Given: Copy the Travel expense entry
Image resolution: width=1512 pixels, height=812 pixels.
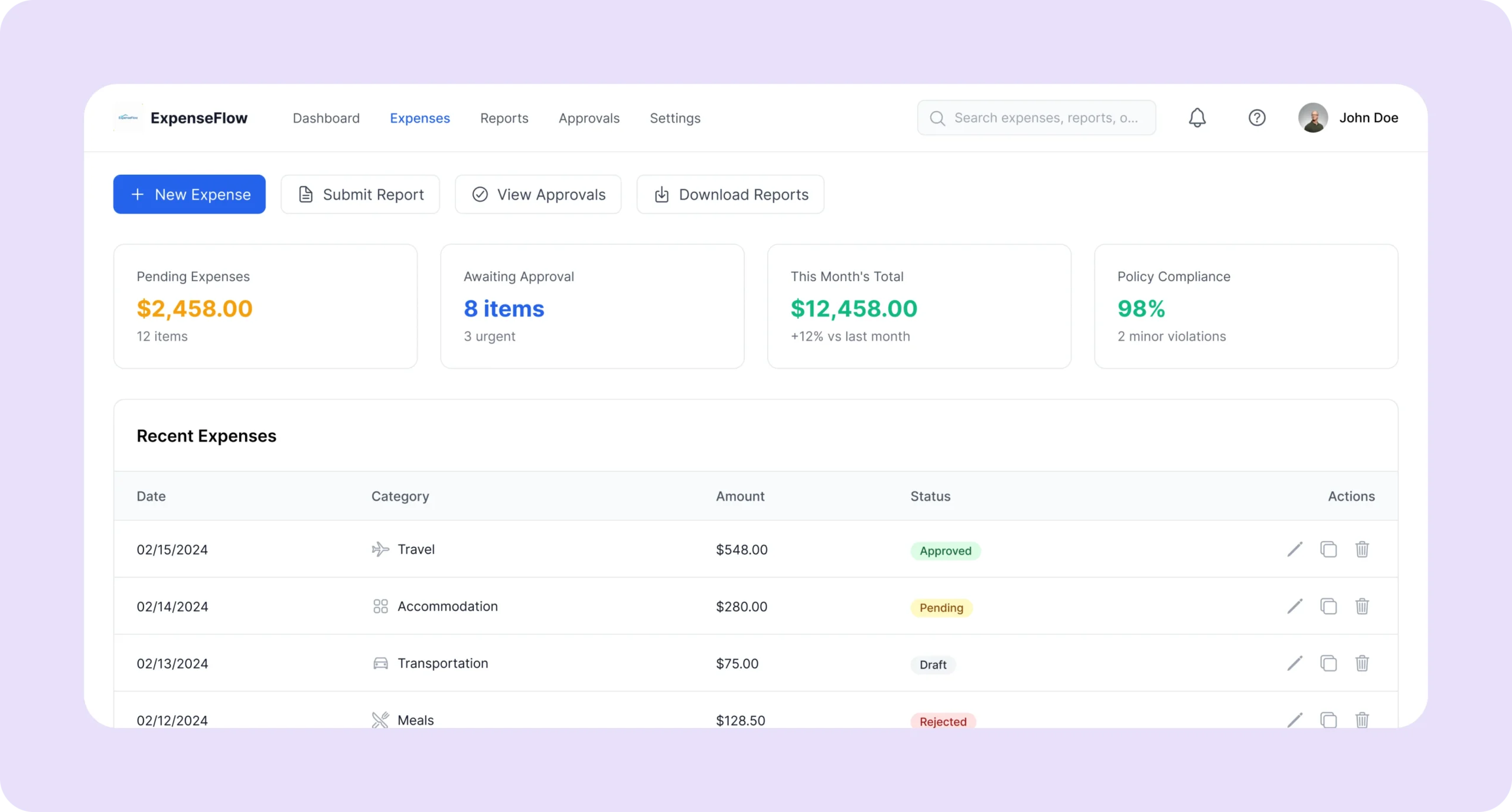Looking at the screenshot, I should [x=1328, y=549].
